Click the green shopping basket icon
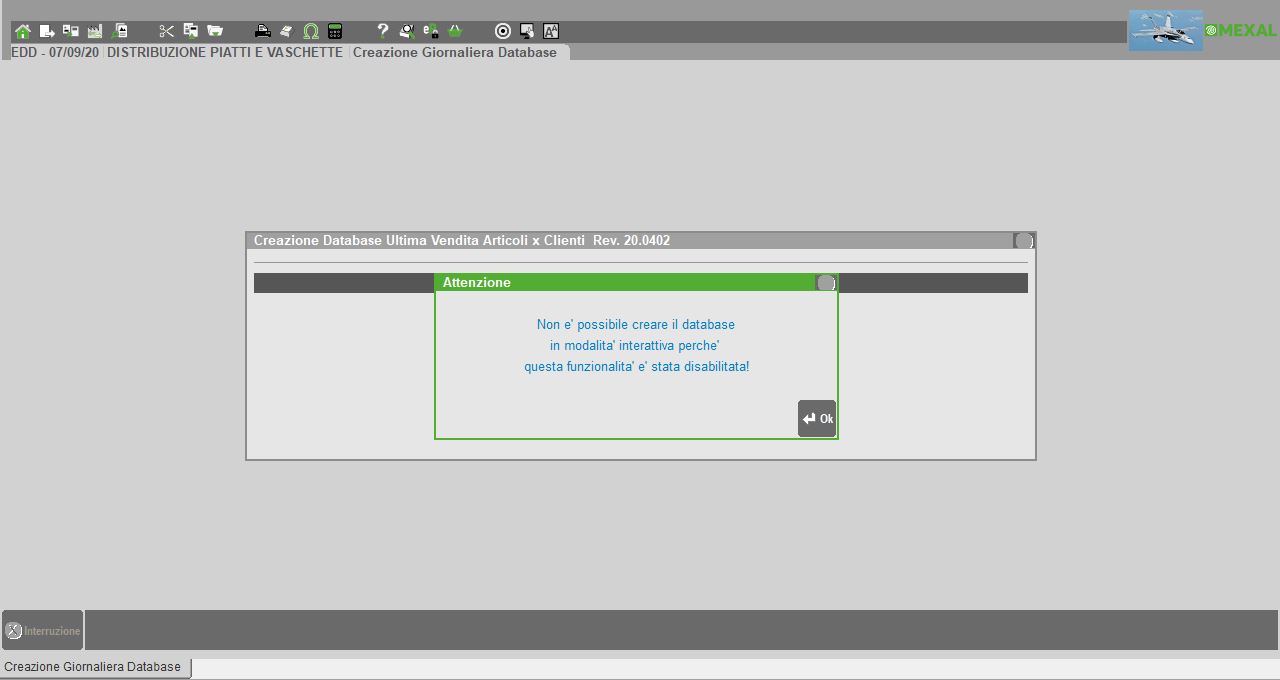1280x680 pixels. [455, 31]
